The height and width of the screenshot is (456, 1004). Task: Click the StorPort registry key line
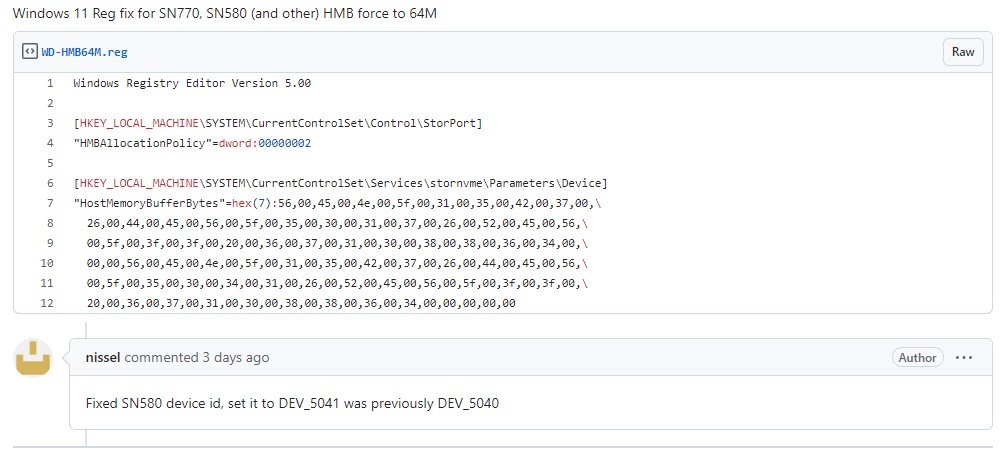(278, 123)
